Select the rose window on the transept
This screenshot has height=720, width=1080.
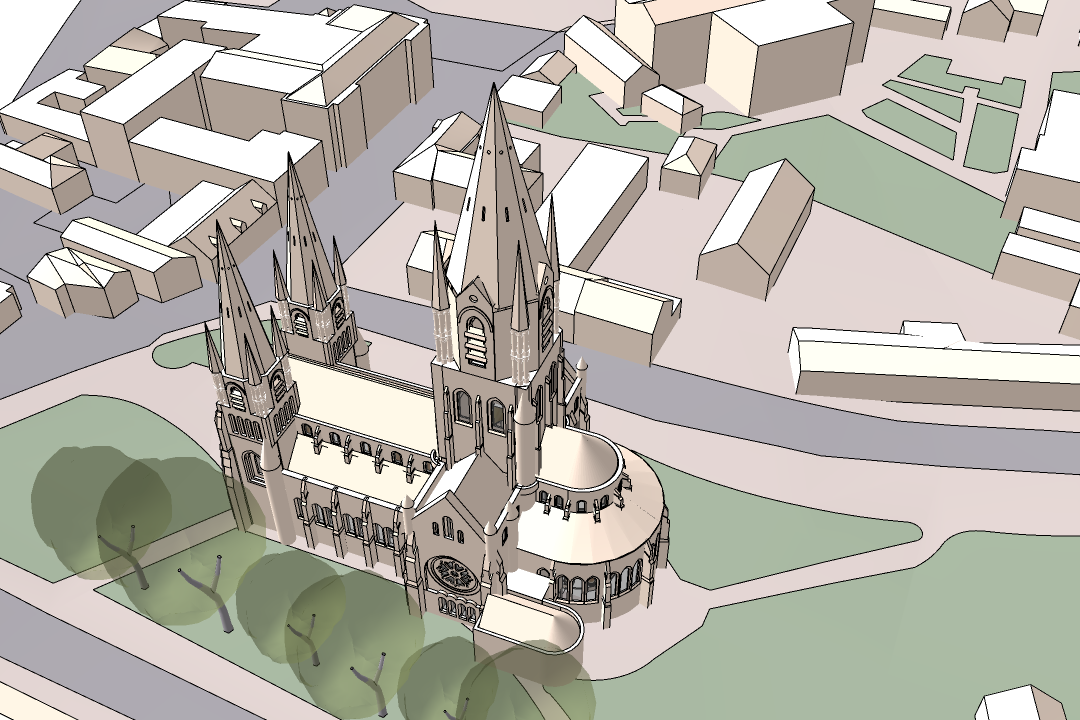450,574
